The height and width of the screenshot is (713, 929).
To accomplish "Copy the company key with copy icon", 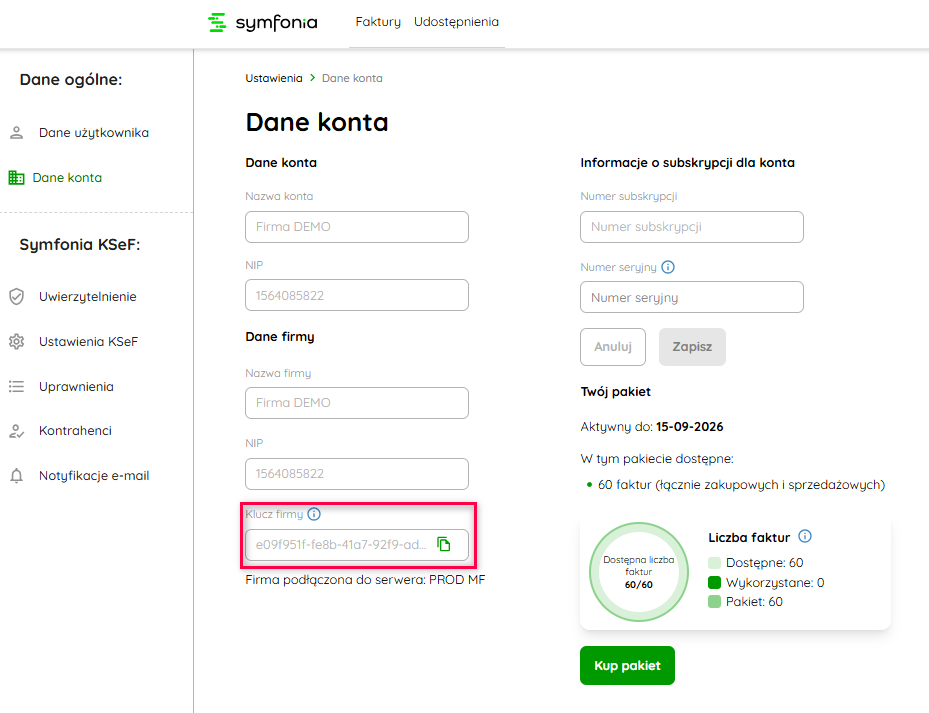I will tap(444, 545).
